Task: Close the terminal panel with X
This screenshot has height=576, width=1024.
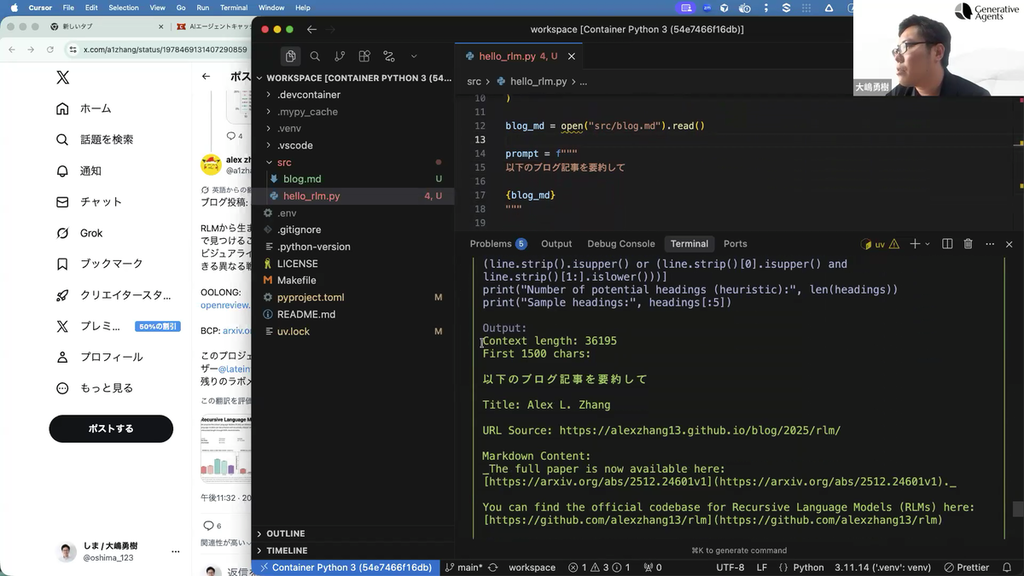Action: pyautogui.click(x=1009, y=244)
